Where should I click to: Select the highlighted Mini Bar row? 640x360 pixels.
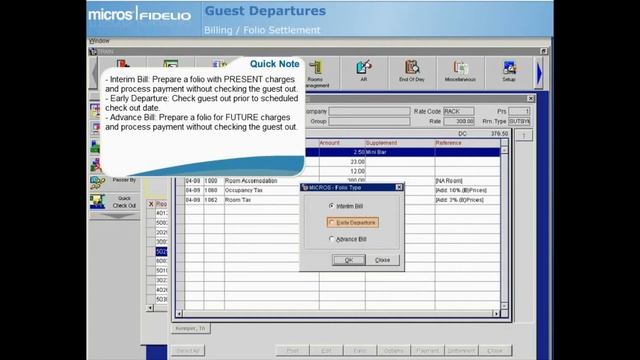pos(402,152)
